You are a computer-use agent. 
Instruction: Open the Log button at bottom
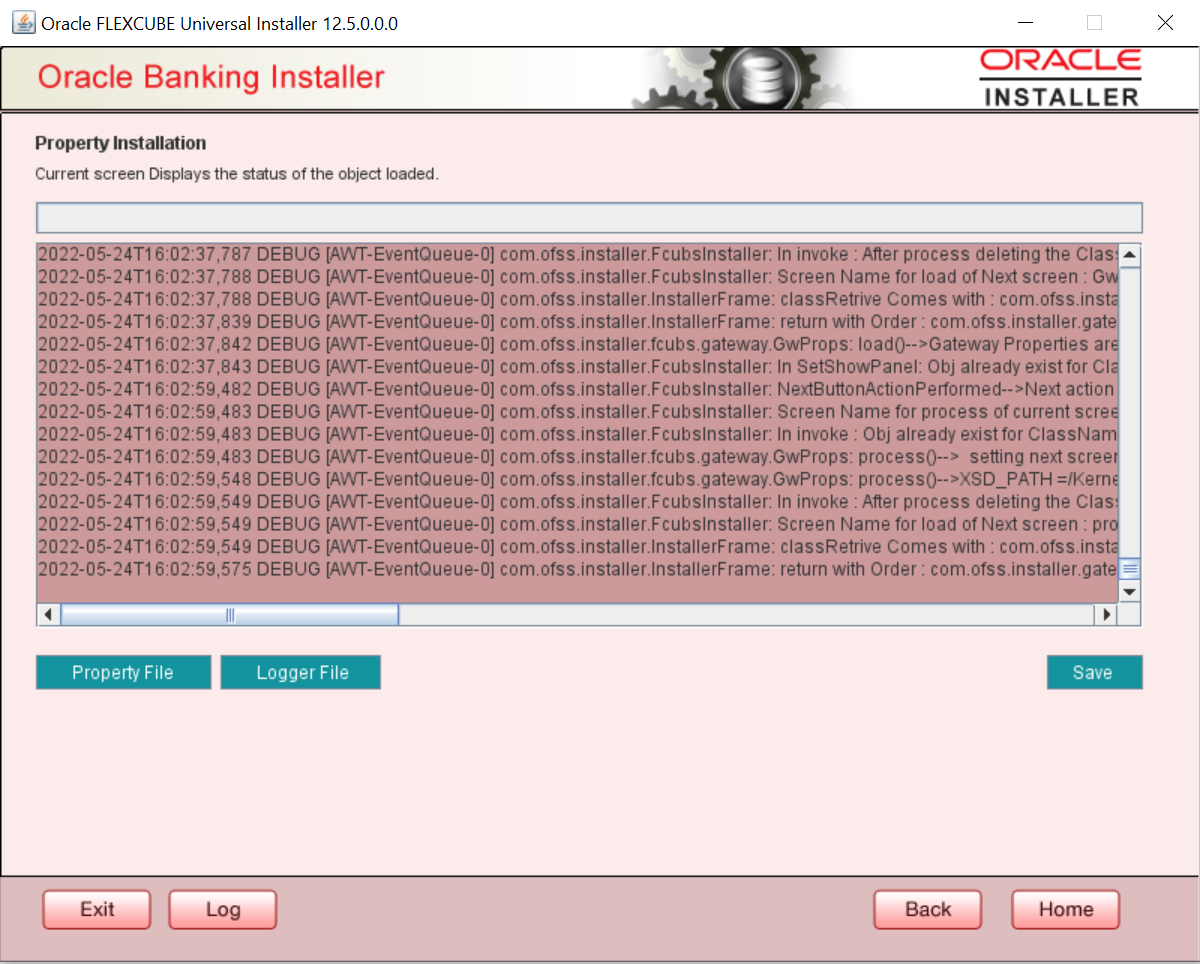[223, 909]
